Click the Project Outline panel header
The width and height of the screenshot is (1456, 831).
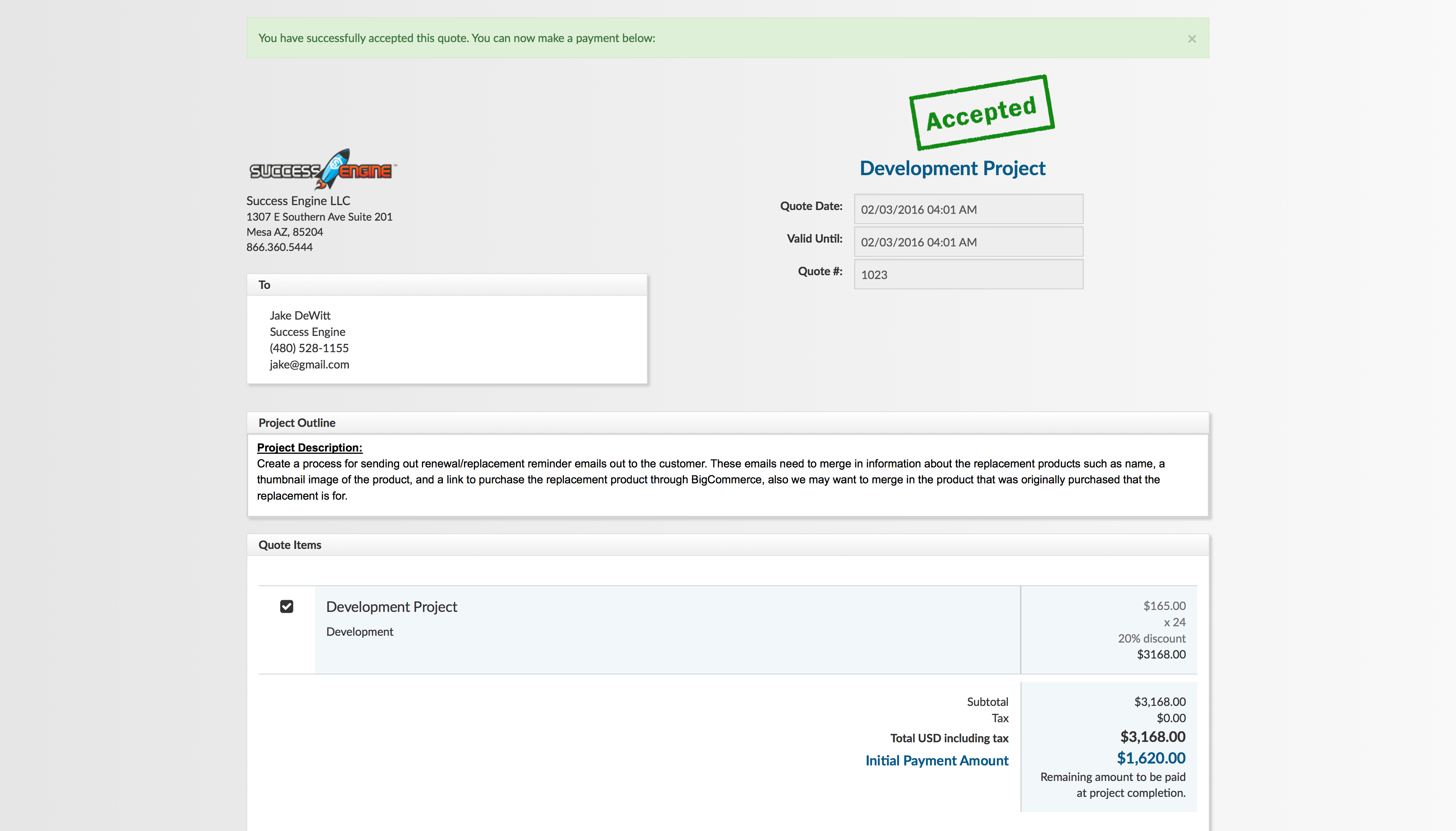pyautogui.click(x=297, y=423)
